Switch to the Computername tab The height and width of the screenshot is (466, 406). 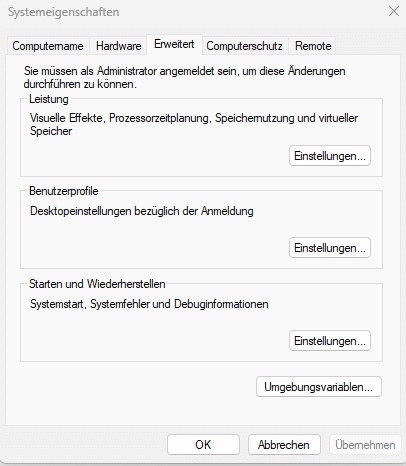[x=48, y=46]
